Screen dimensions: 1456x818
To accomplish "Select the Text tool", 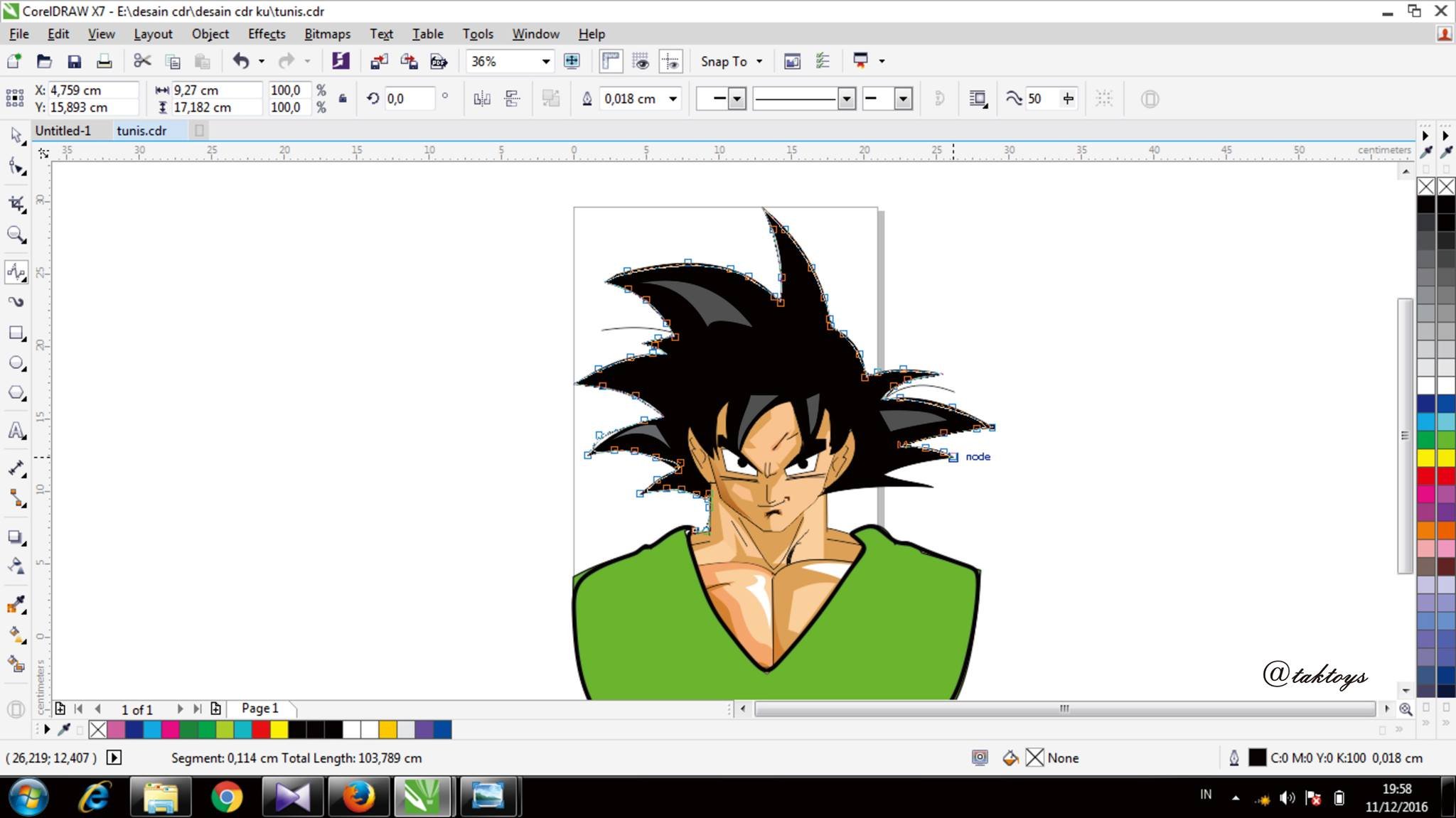I will click(x=16, y=431).
